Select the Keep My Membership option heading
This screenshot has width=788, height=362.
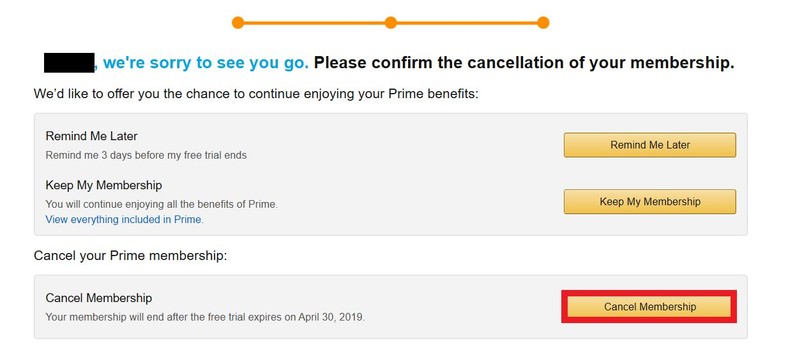pos(104,185)
